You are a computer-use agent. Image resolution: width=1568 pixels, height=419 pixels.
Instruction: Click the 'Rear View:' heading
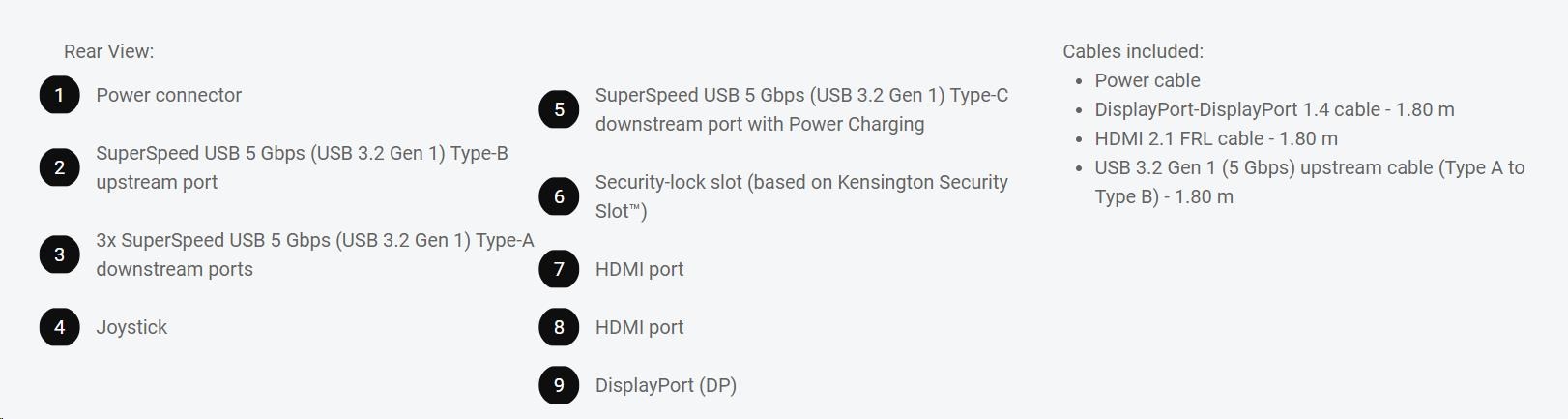(x=108, y=51)
